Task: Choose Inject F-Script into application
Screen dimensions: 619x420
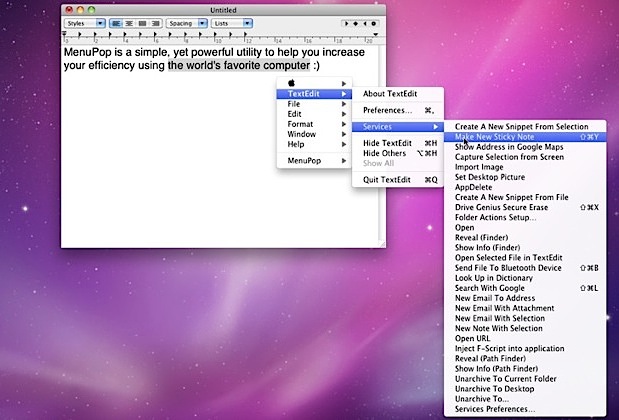Action: point(525,349)
